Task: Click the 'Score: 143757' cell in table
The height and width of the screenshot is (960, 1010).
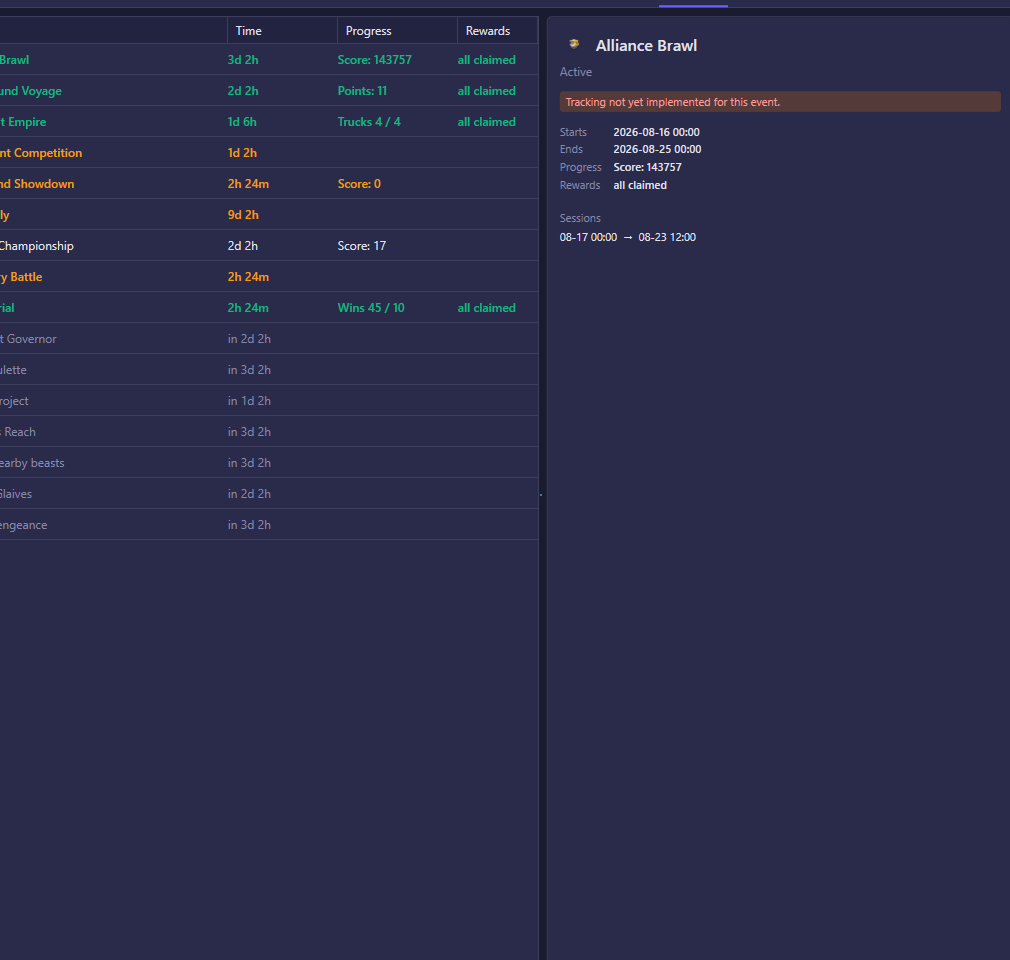Action: point(374,59)
